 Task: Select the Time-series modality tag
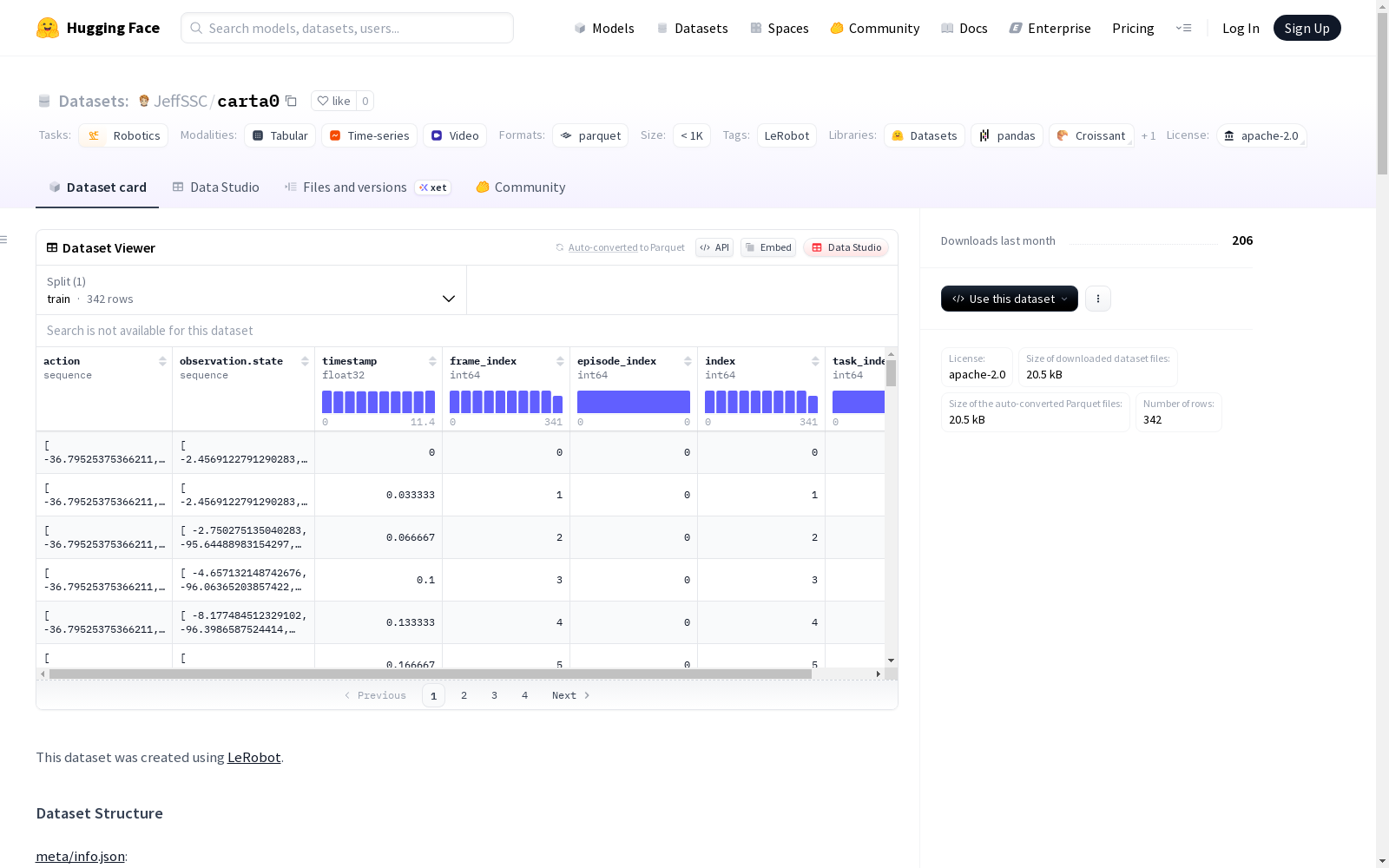369,135
